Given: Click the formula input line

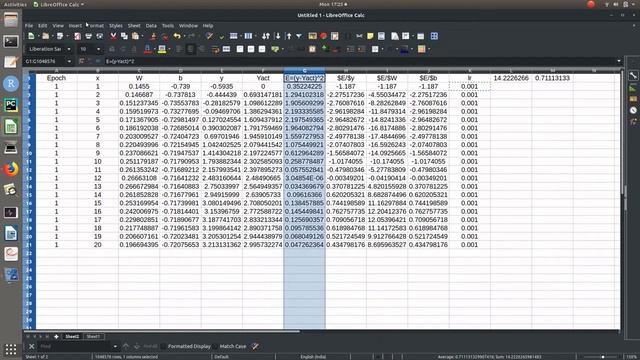Looking at the screenshot, I should (359, 61).
